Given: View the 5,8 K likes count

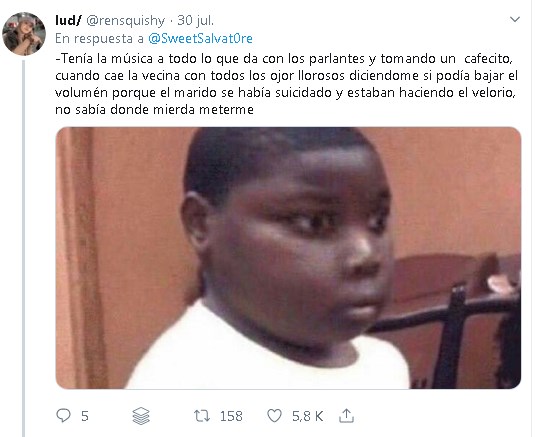Looking at the screenshot, I should tap(307, 416).
